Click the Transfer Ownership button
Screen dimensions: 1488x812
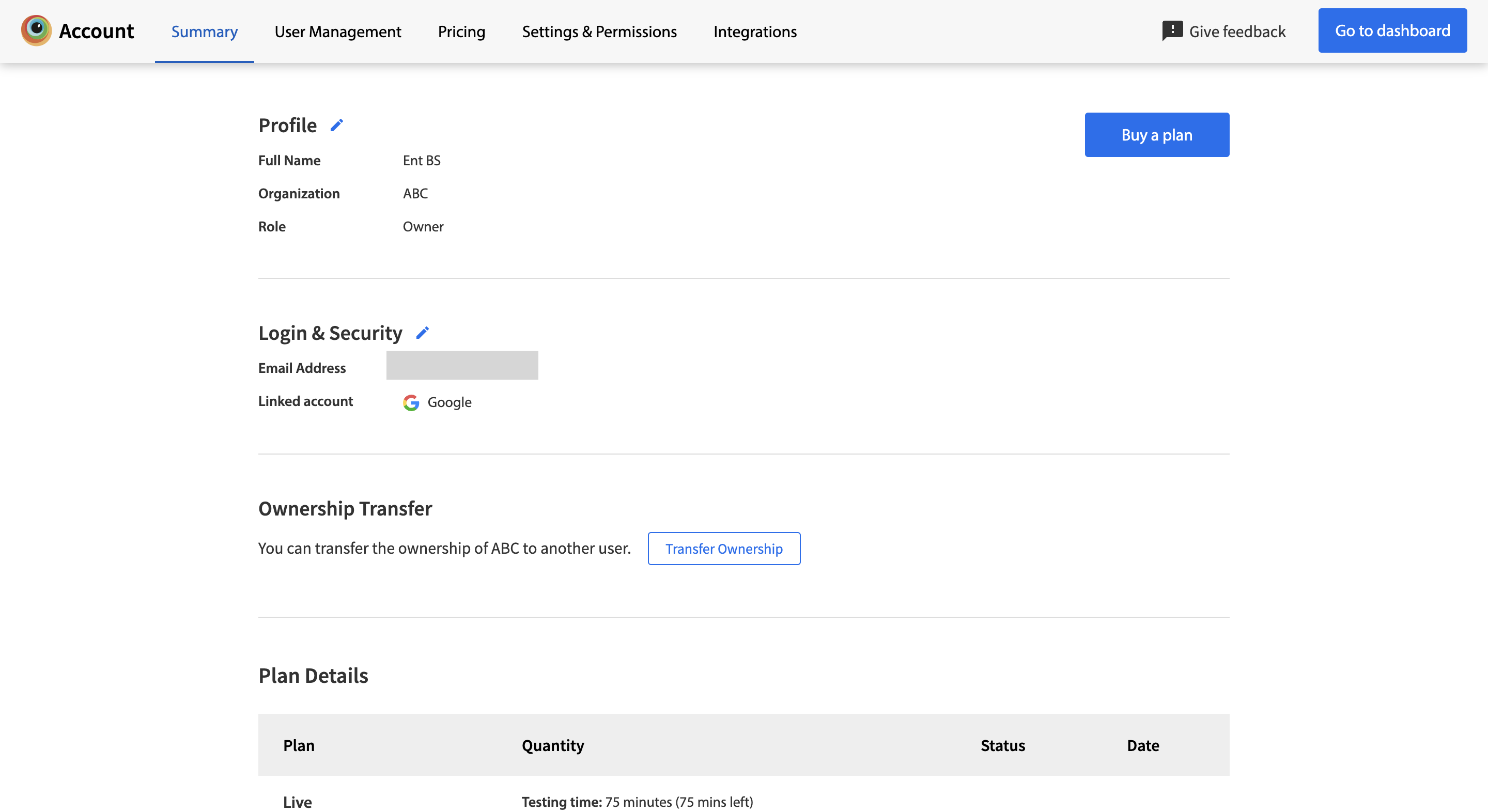tap(723, 548)
